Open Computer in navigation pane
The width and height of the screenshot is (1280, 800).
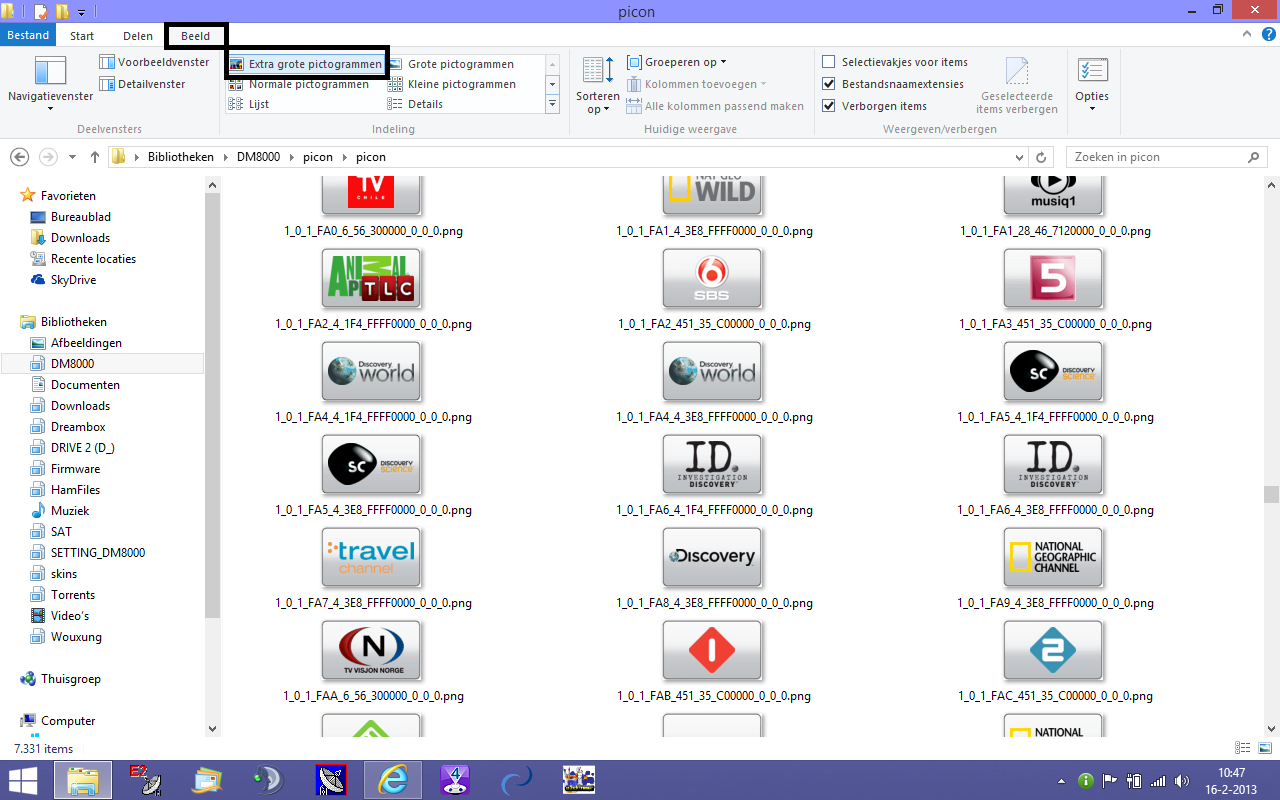(68, 721)
